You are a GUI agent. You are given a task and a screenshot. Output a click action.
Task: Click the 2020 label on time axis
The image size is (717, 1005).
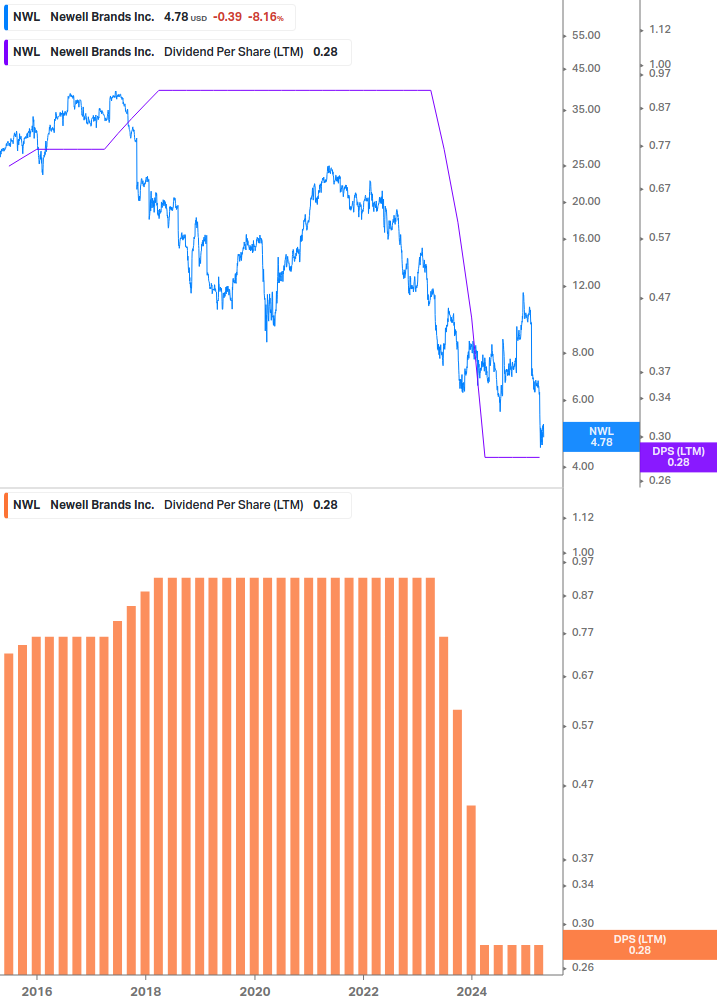tap(254, 992)
